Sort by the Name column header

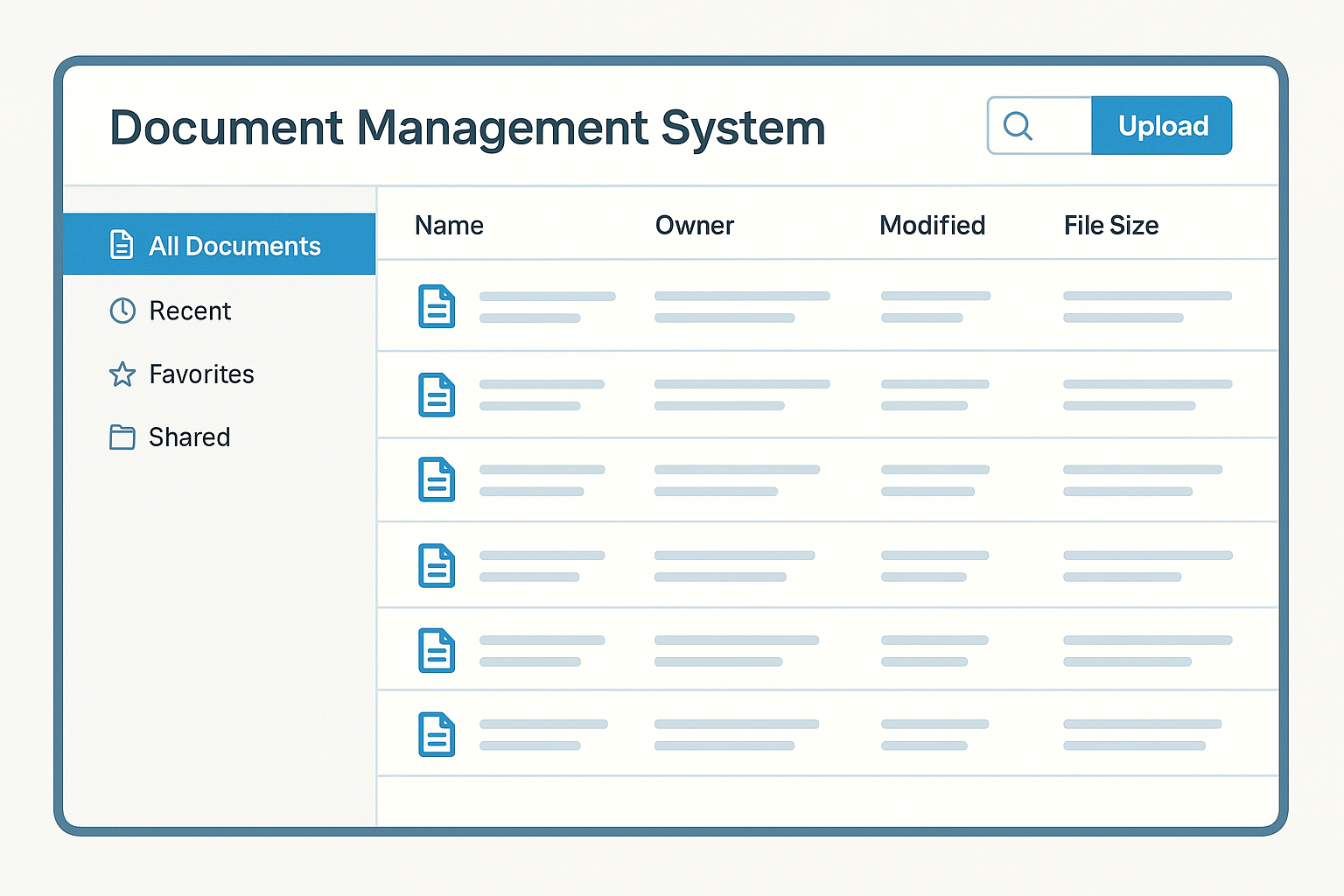coord(449,225)
